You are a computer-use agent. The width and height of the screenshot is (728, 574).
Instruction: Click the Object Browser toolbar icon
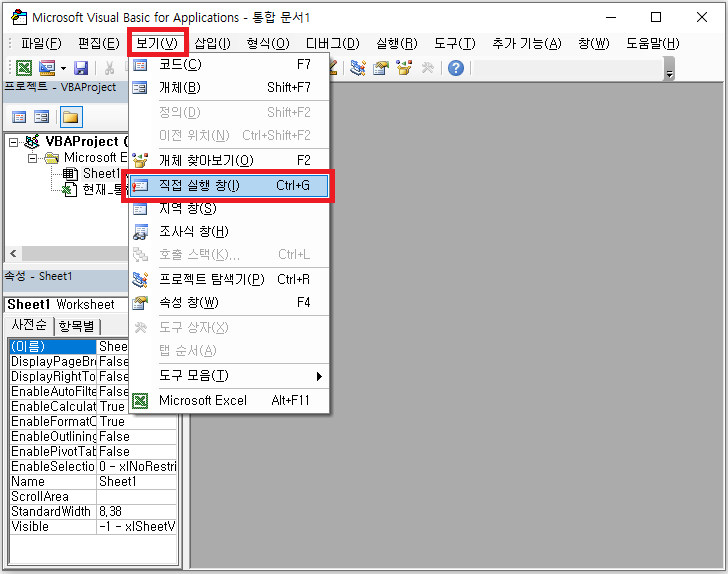404,68
